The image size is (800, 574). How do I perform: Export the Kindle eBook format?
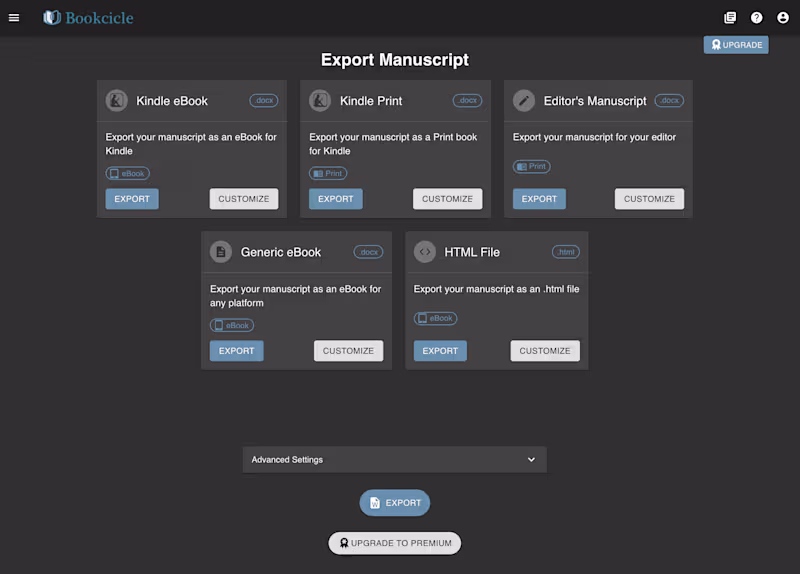132,199
